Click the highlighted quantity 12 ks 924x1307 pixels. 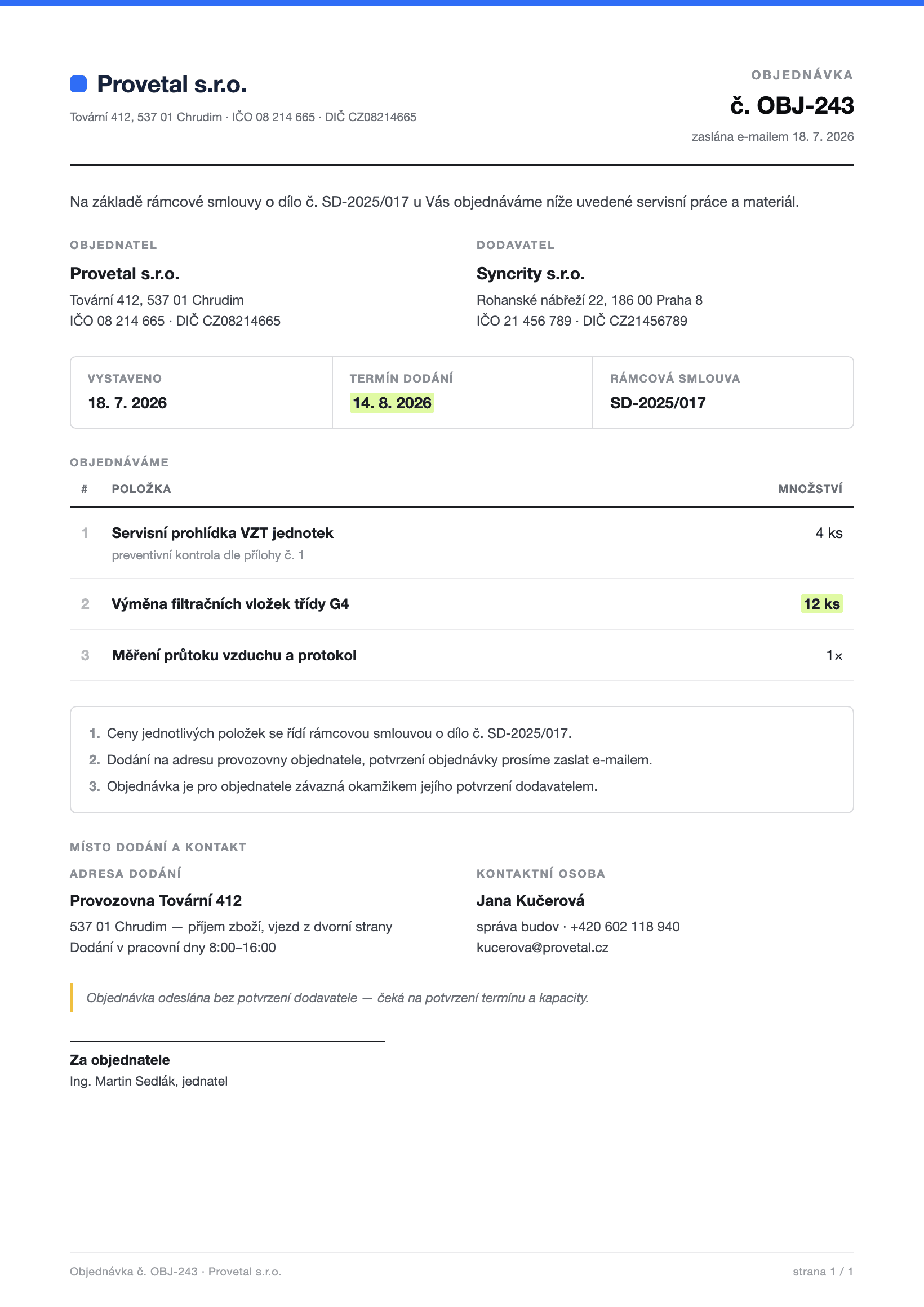[821, 604]
